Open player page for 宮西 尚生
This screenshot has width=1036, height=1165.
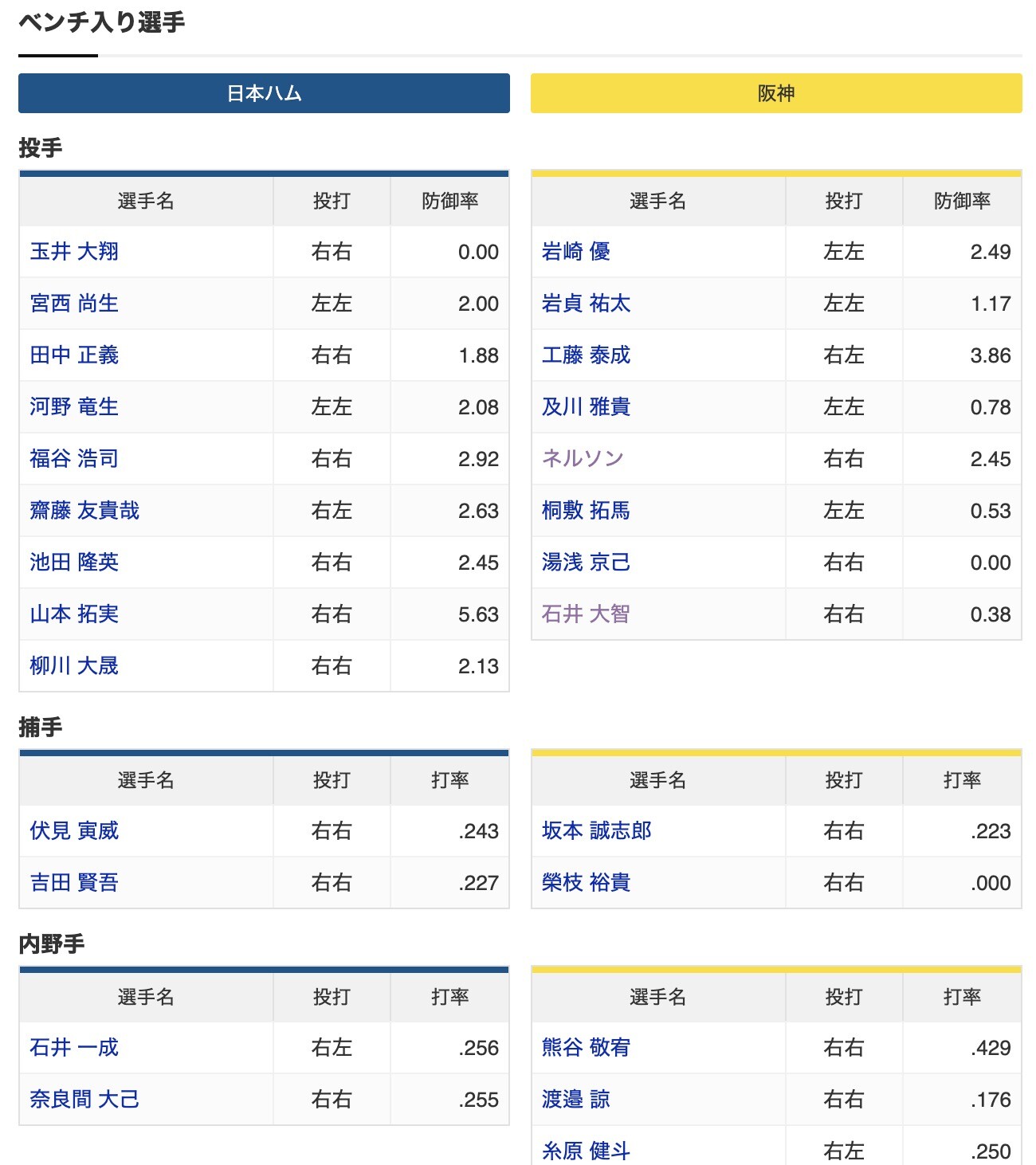pos(74,304)
